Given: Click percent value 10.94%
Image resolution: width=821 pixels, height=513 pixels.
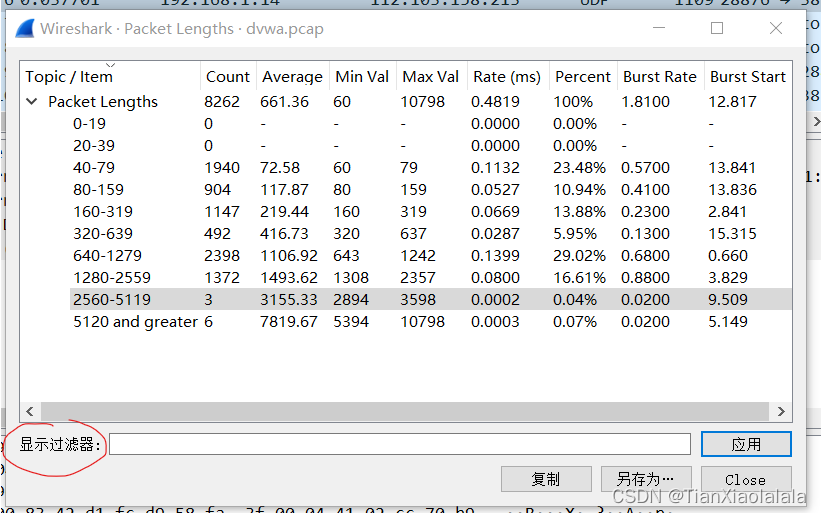Looking at the screenshot, I should [x=579, y=189].
